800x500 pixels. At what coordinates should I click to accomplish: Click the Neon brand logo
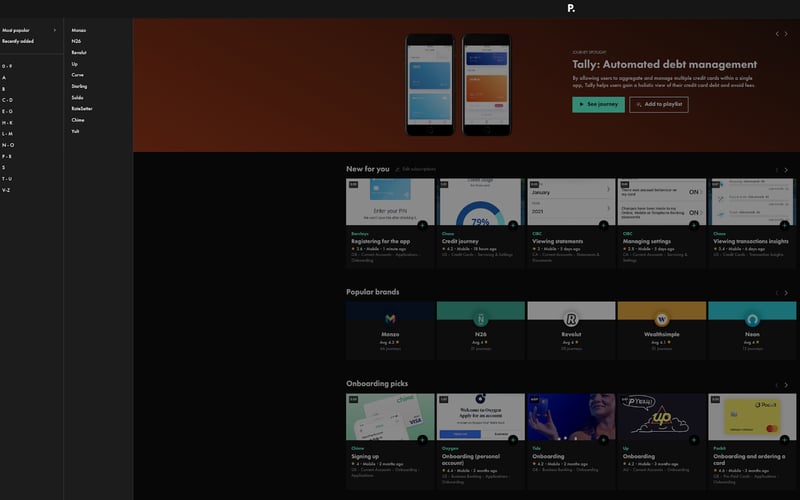(x=752, y=319)
